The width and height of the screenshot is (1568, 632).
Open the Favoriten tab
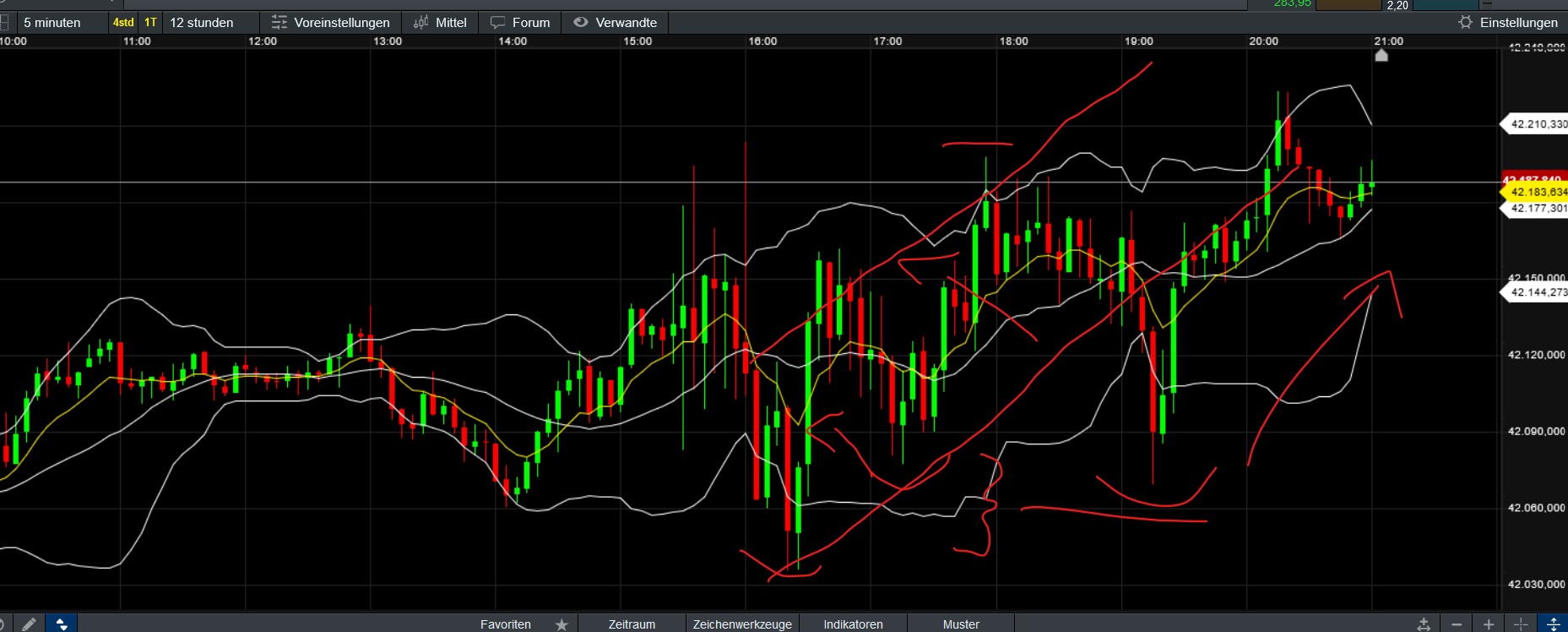tap(506, 624)
